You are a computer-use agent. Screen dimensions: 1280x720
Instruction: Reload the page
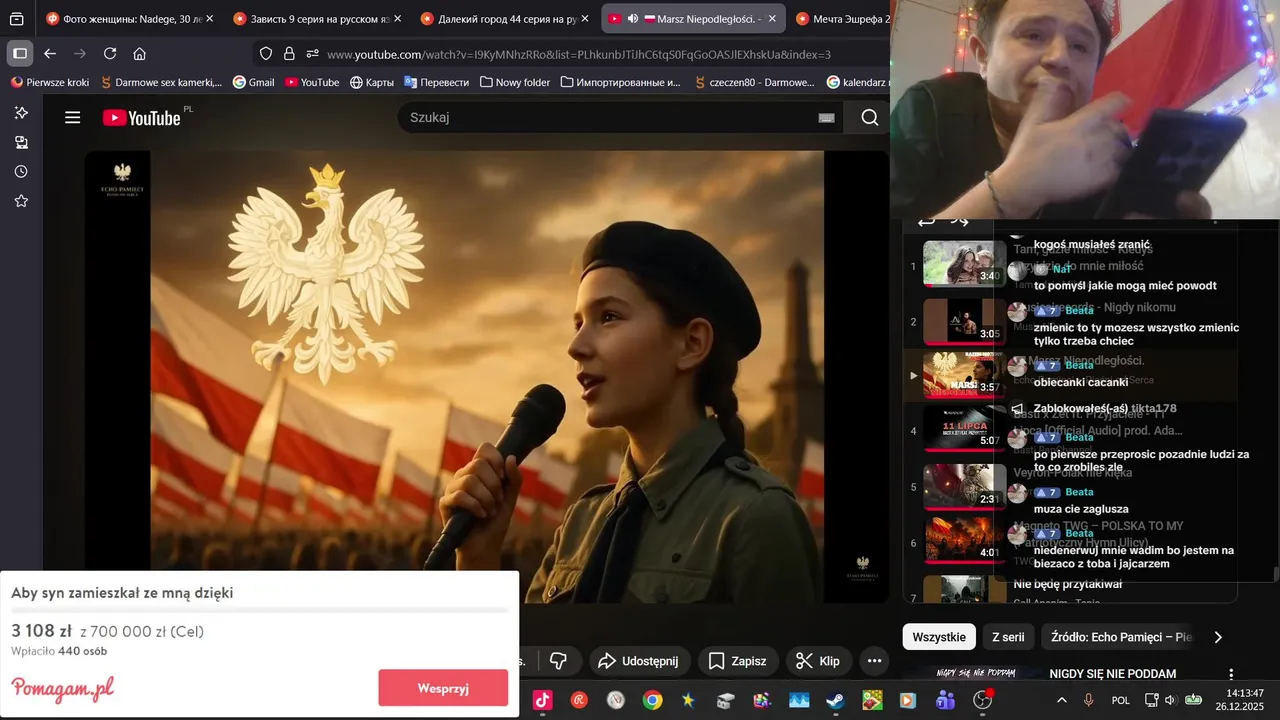110,54
